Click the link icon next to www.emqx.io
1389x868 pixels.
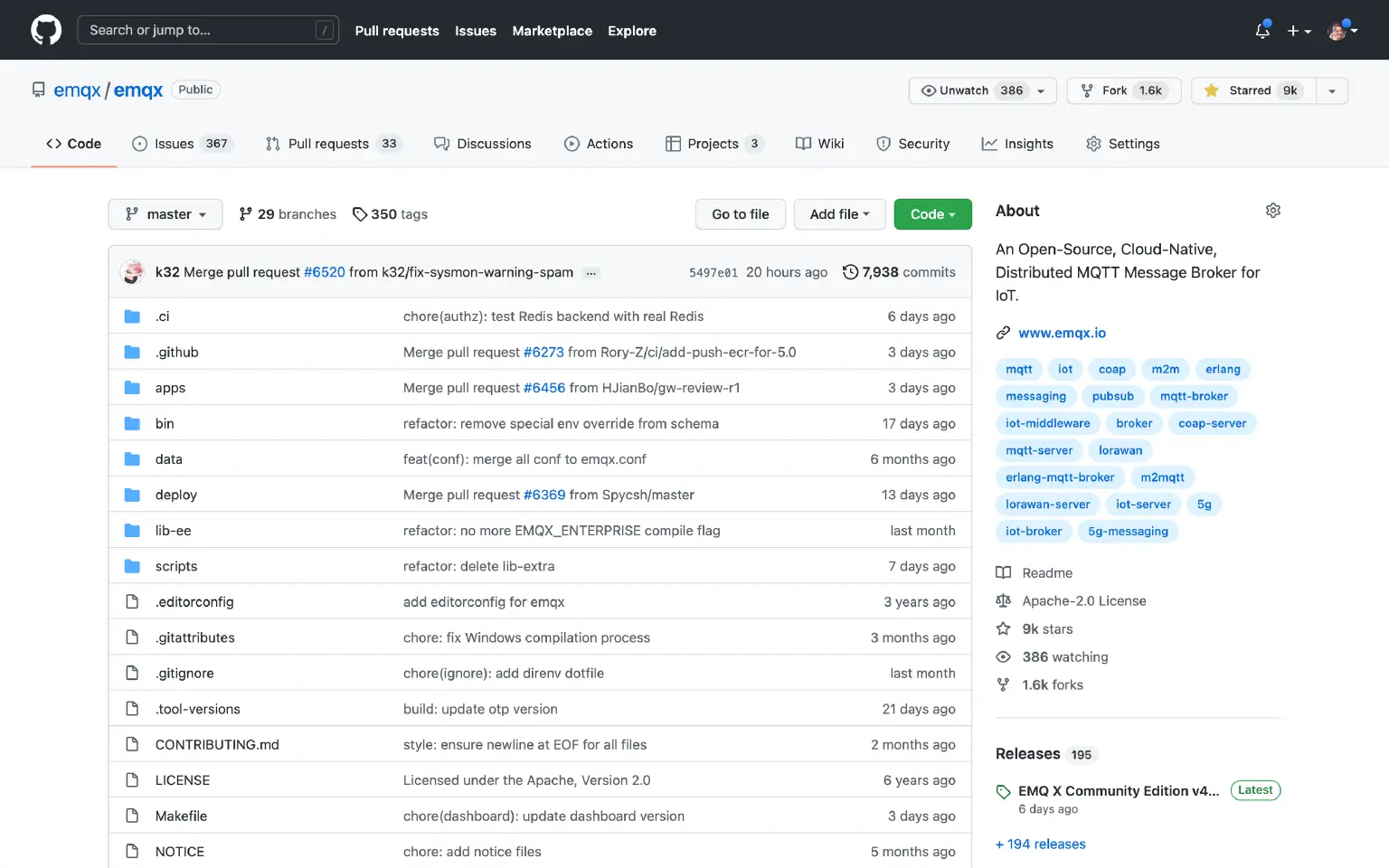point(1003,332)
